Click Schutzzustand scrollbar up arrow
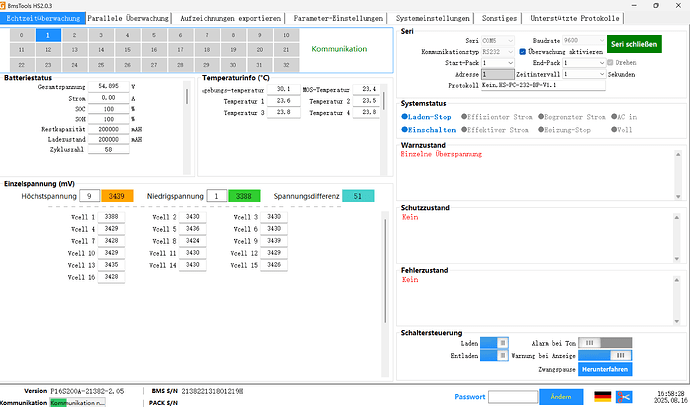Screen dimensions: 690x407 678,217
